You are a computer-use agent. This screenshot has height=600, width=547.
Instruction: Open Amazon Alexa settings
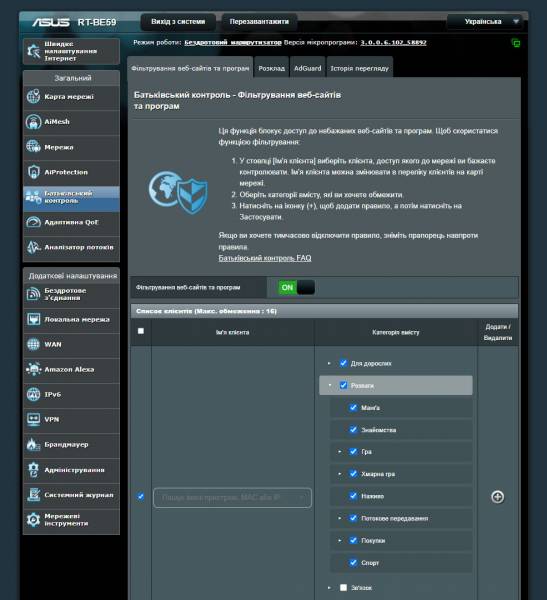click(x=71, y=370)
